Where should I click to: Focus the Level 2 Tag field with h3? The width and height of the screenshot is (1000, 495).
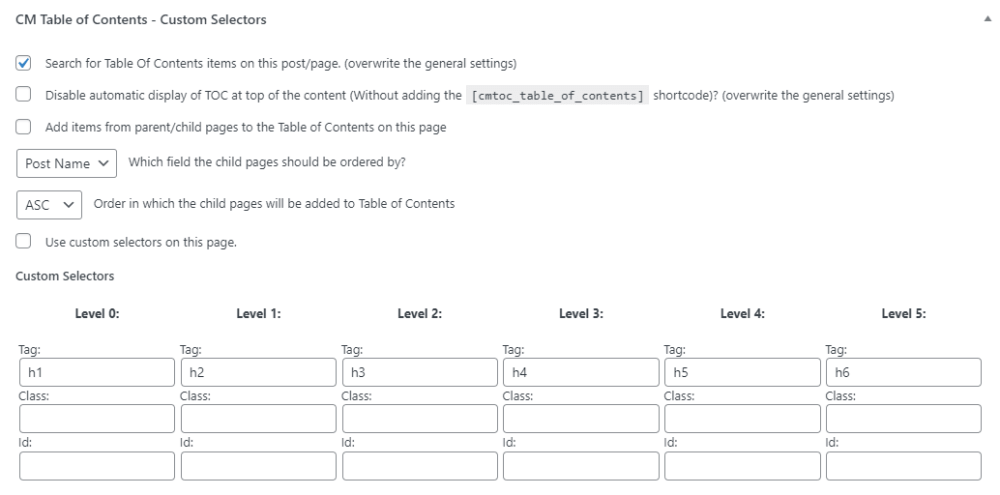[x=419, y=373]
